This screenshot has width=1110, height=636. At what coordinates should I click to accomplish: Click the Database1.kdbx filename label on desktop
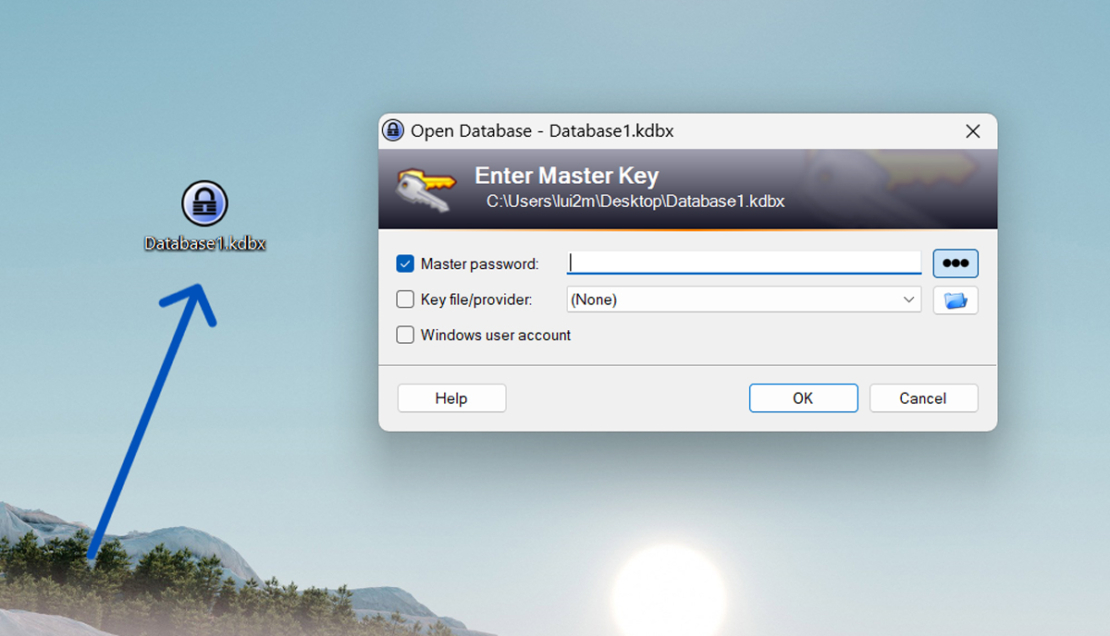tap(205, 241)
